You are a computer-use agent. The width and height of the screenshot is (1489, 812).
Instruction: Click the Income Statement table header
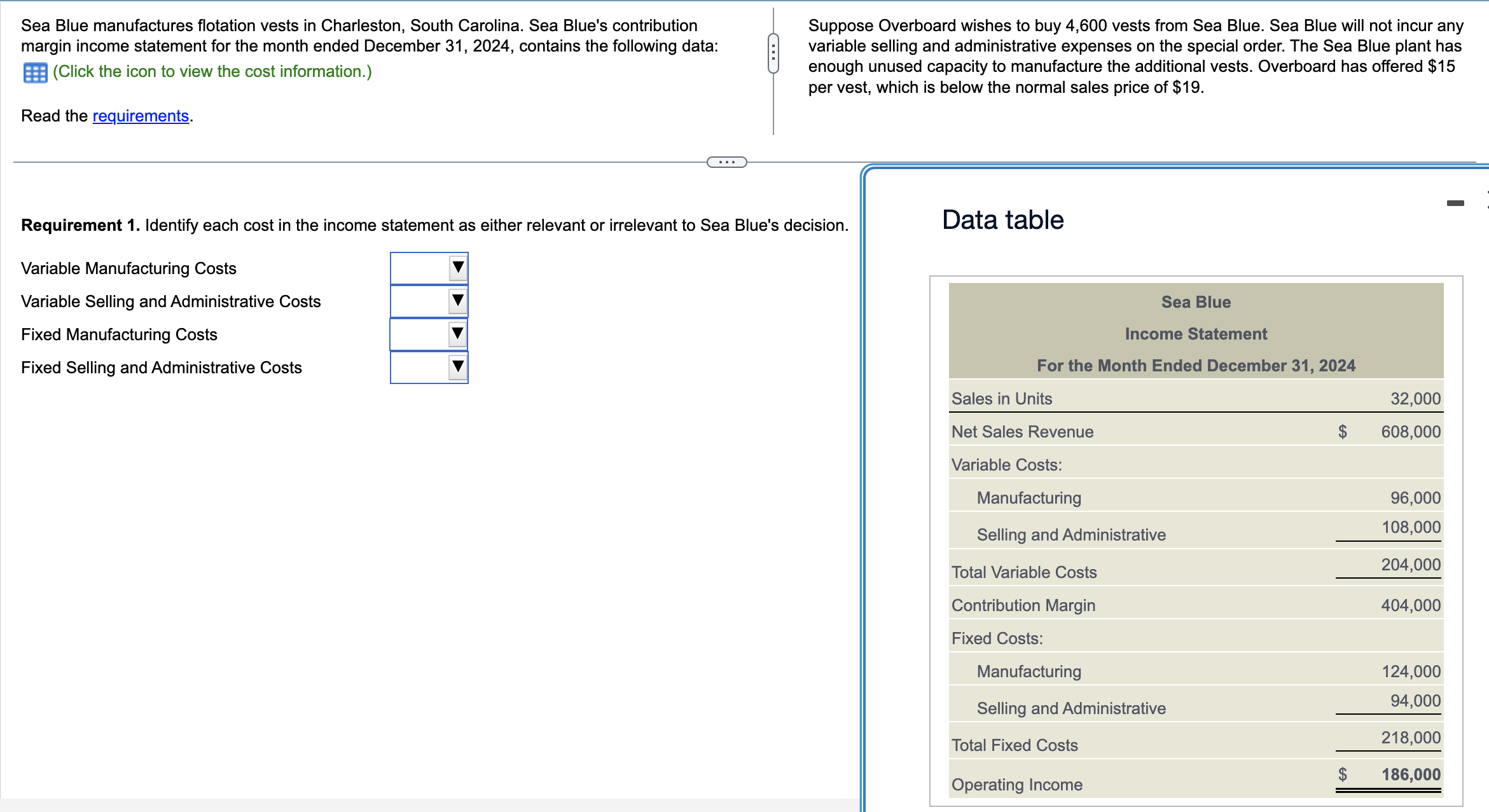click(1195, 334)
